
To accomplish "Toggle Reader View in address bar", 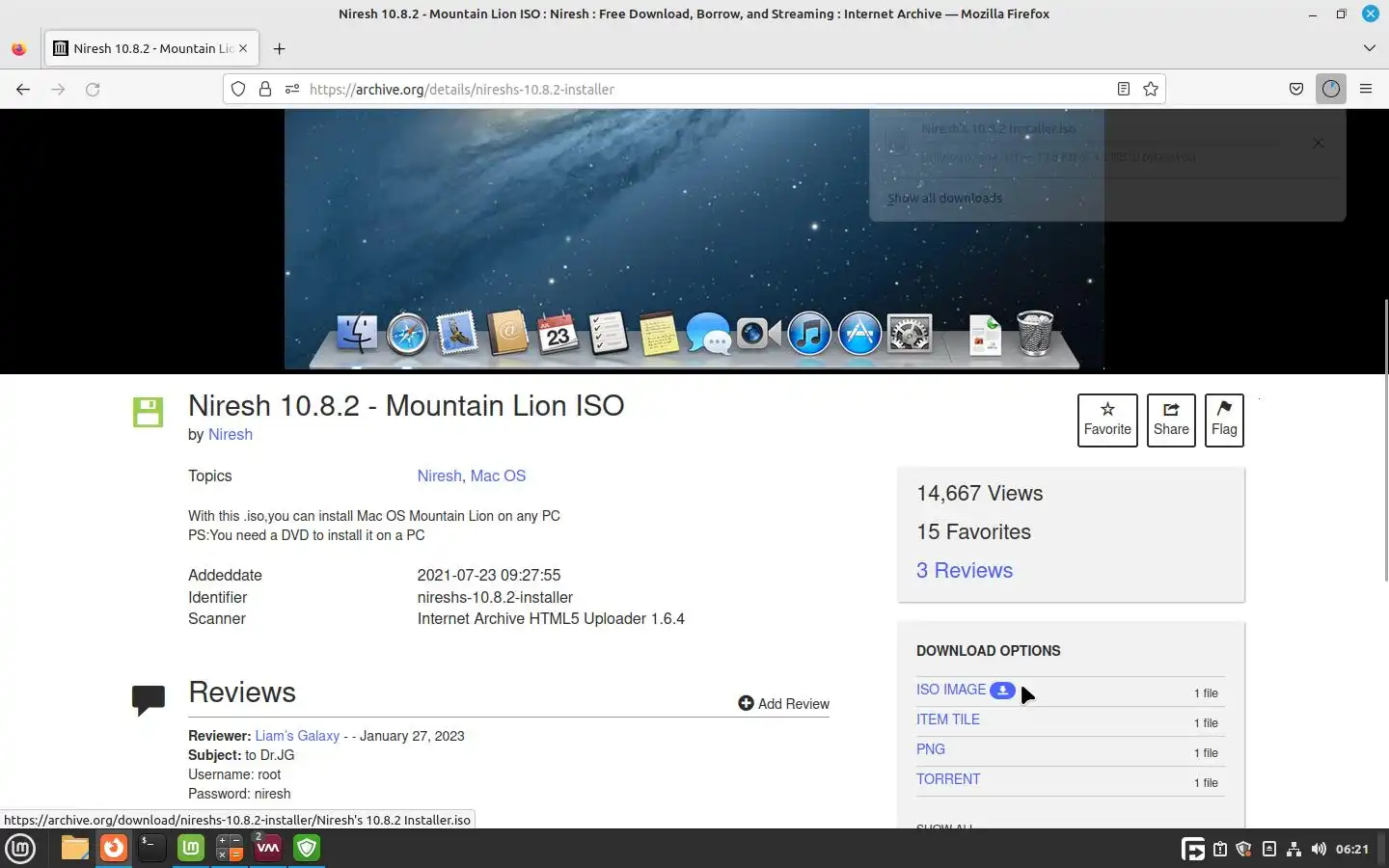I will coord(1124,89).
